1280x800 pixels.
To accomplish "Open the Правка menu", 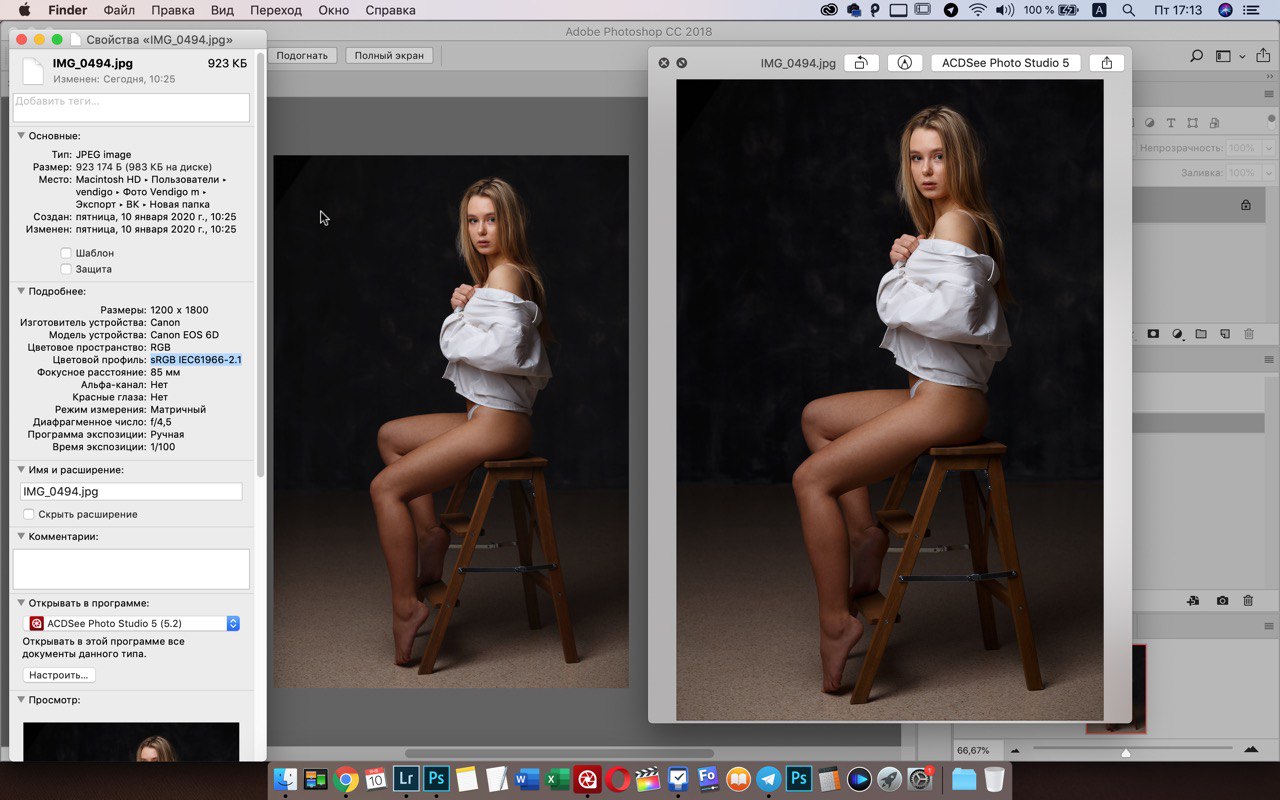I will [x=173, y=10].
